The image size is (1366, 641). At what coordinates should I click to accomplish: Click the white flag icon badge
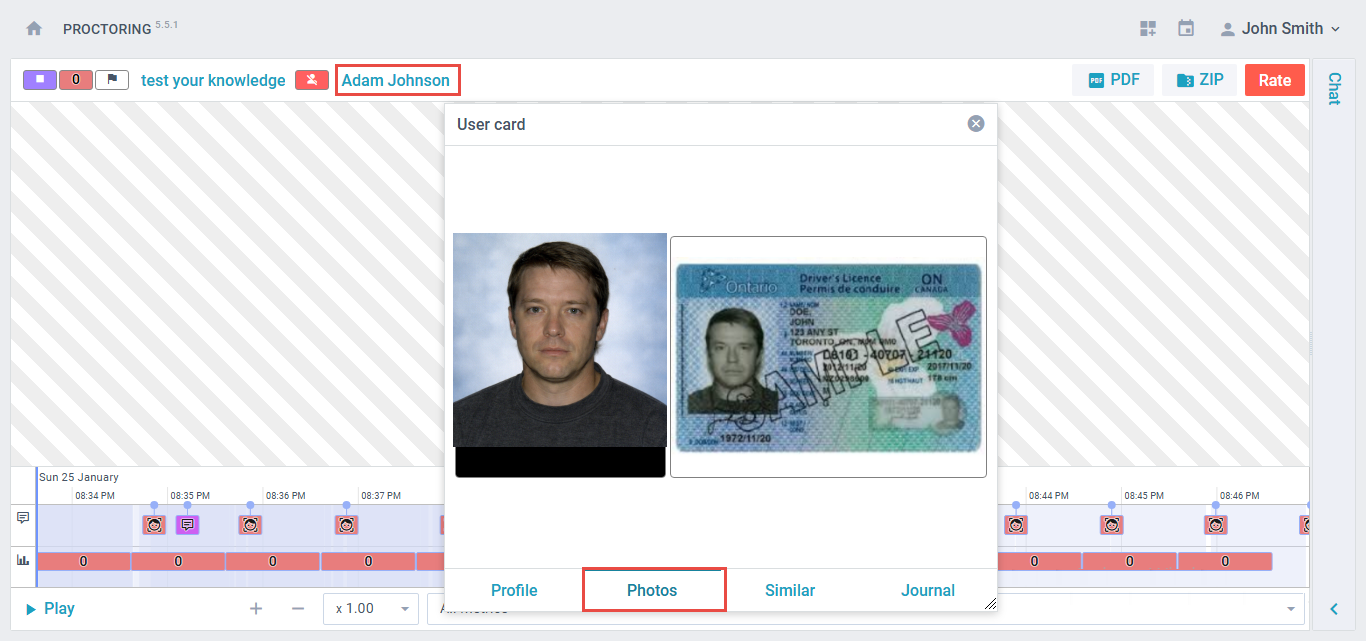[x=112, y=80]
